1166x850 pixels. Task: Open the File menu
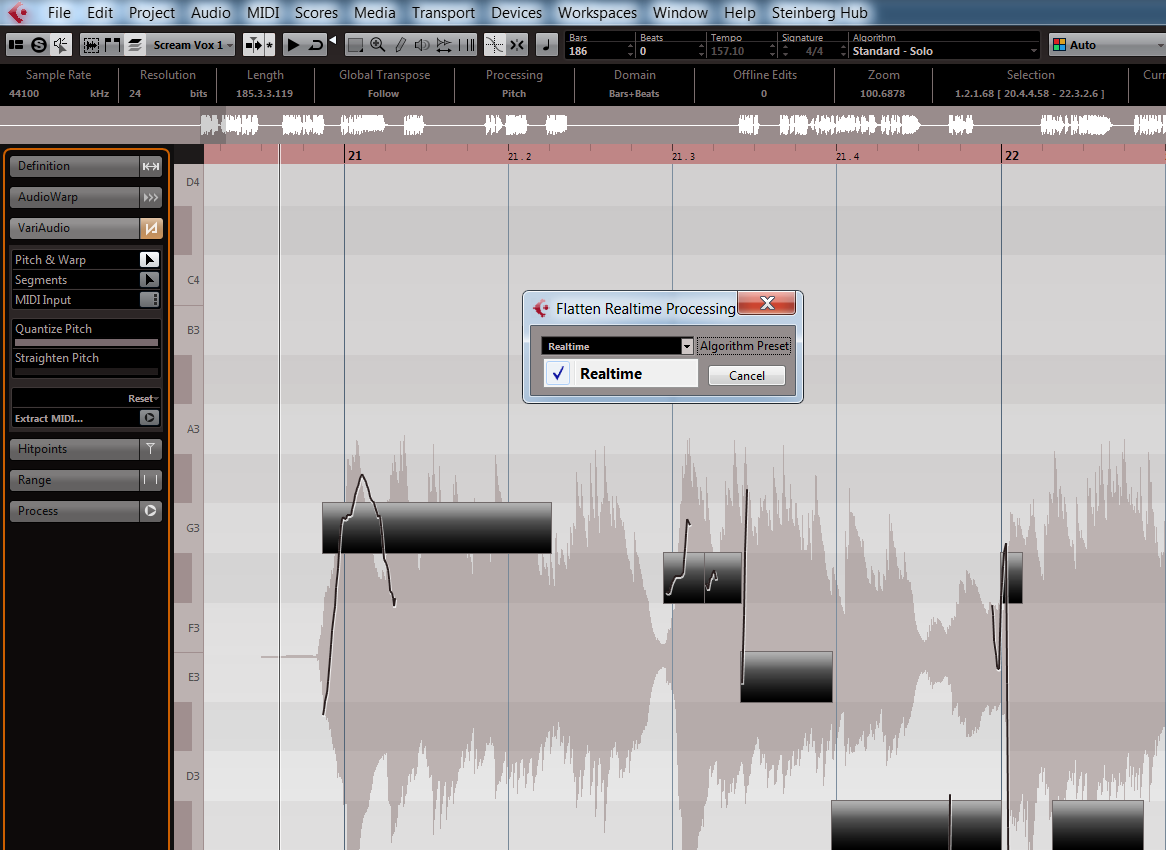pos(59,13)
